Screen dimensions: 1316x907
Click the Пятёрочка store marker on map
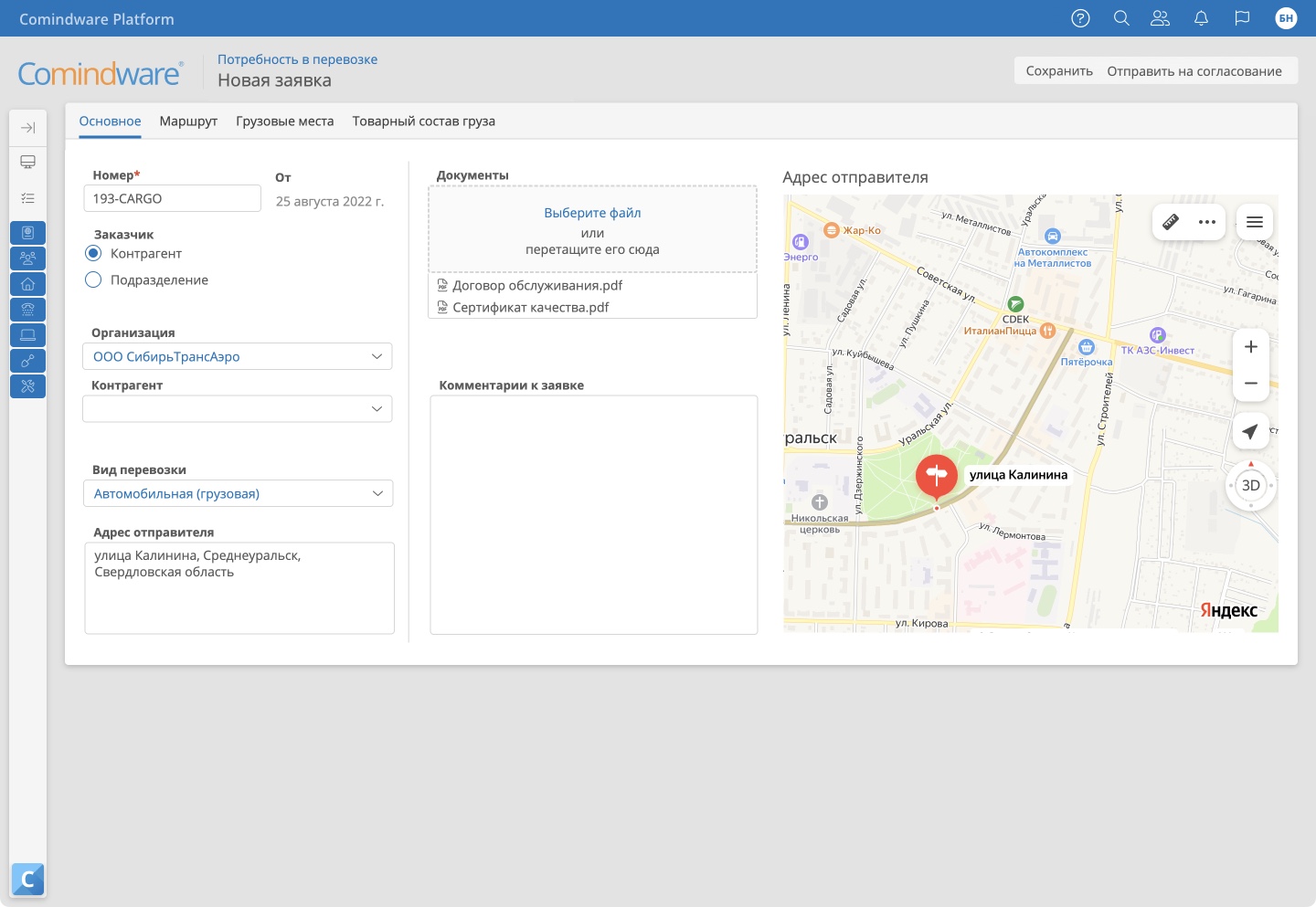1087,347
